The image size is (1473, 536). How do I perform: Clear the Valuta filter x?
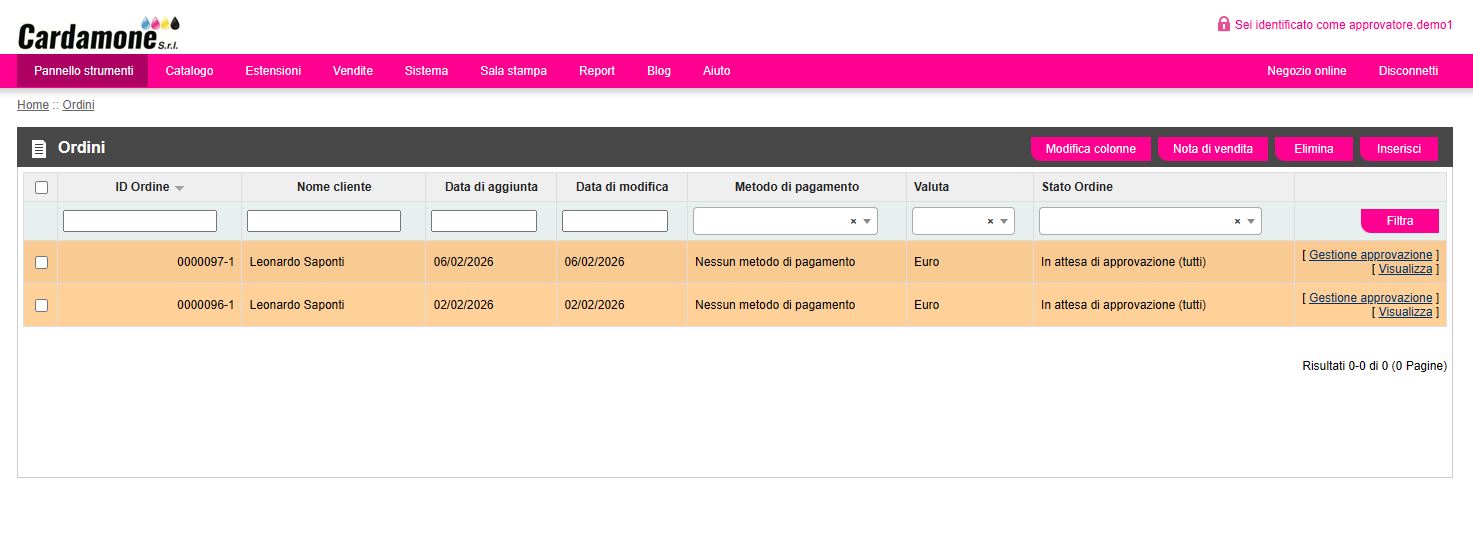[990, 221]
